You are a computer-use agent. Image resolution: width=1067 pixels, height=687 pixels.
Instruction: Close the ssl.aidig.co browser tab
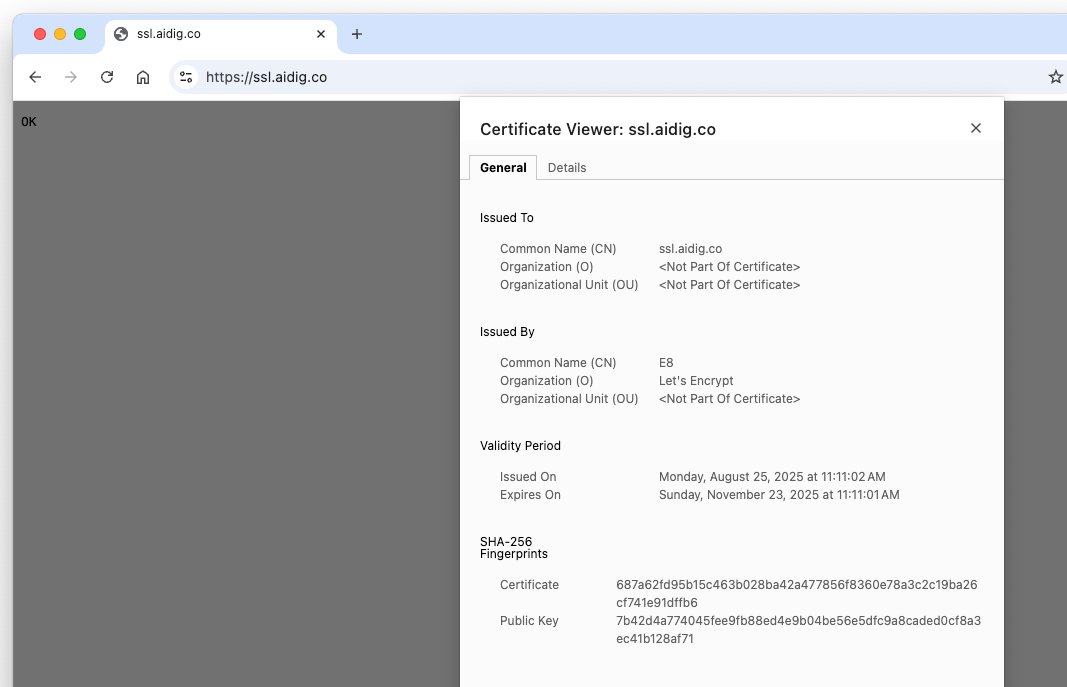(x=321, y=33)
